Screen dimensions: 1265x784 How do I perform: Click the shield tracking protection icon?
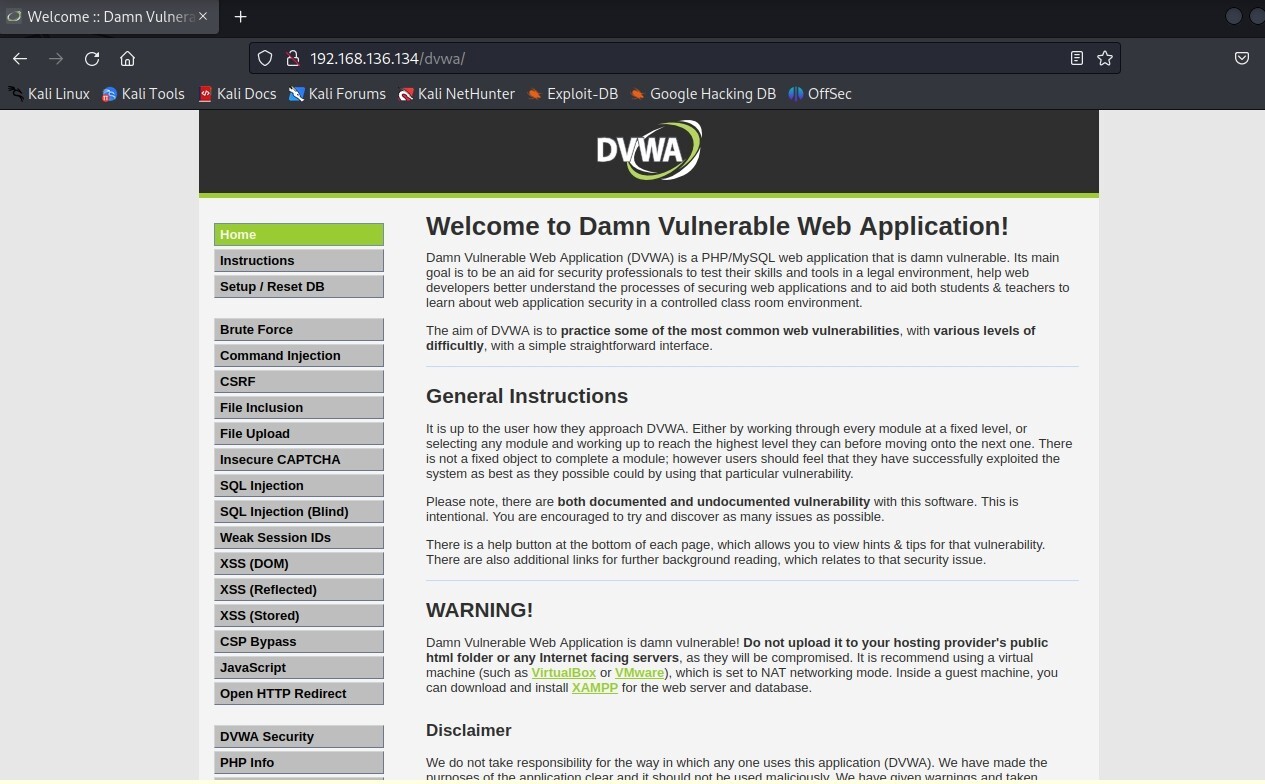[x=265, y=58]
